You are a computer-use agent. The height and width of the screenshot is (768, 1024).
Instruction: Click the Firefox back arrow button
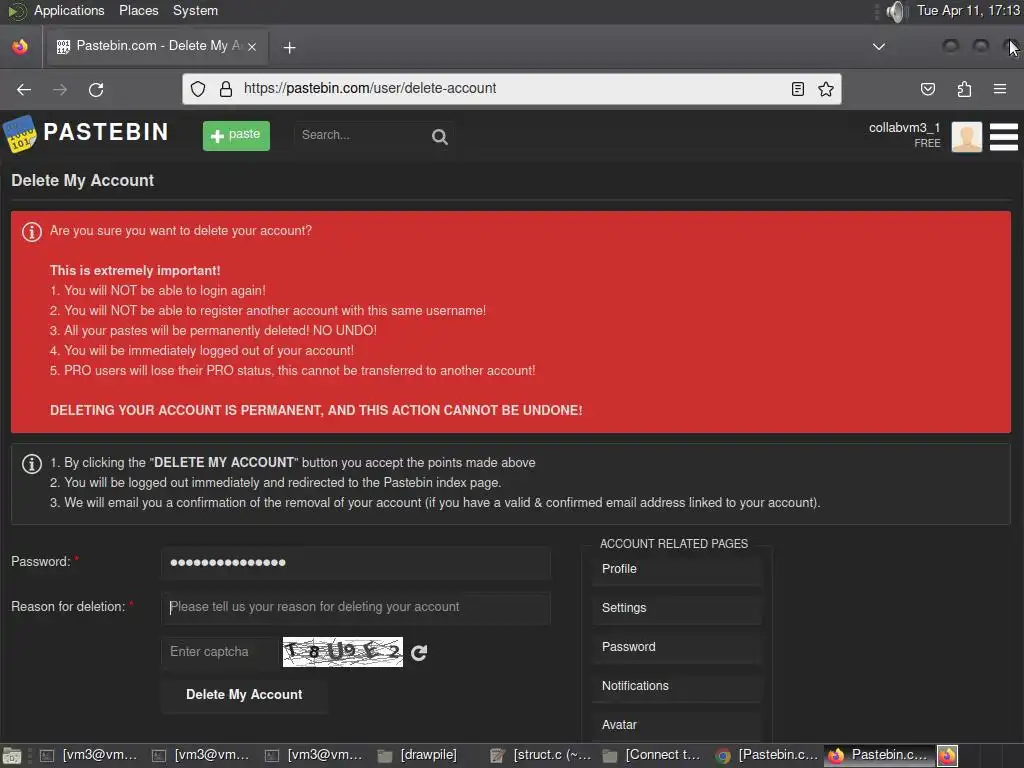(x=24, y=89)
